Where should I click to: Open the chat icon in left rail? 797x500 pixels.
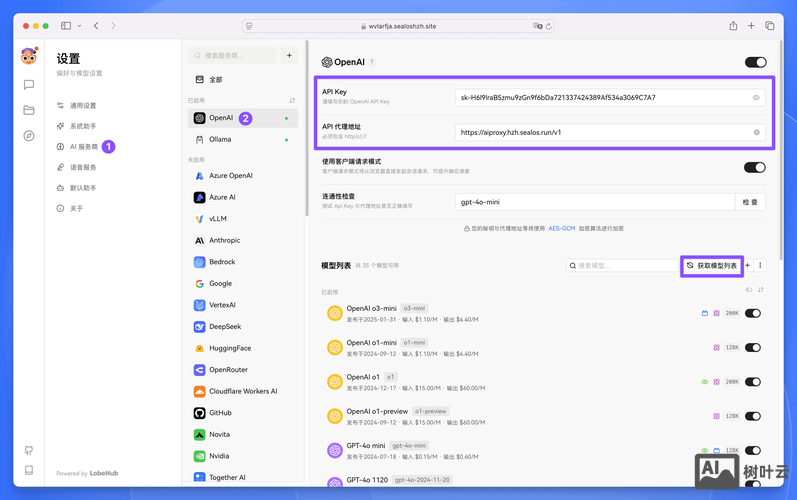tap(29, 84)
